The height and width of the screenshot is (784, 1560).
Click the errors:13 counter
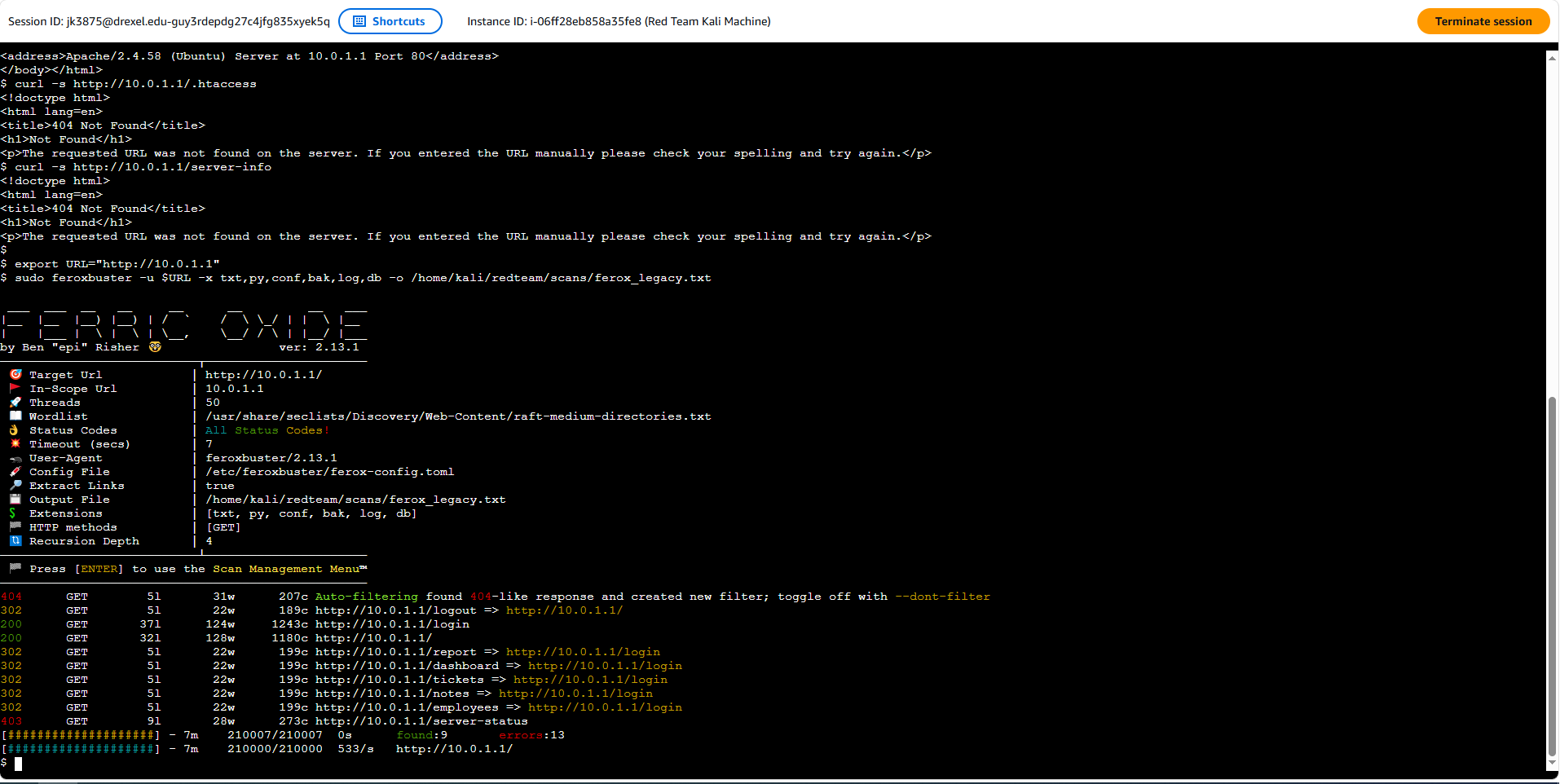(531, 734)
